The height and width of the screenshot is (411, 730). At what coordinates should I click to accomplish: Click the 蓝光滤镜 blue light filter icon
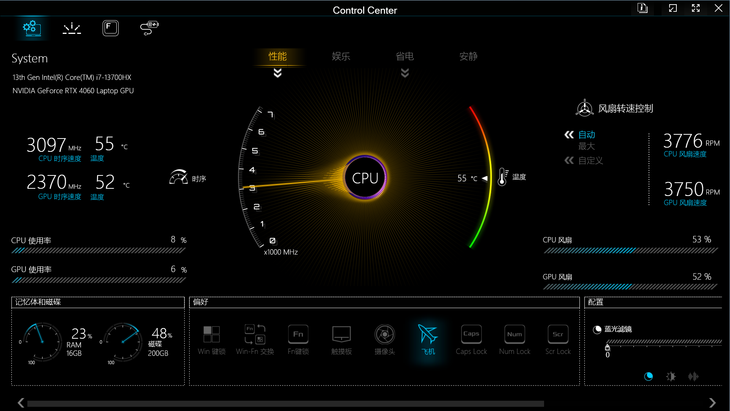click(x=597, y=330)
